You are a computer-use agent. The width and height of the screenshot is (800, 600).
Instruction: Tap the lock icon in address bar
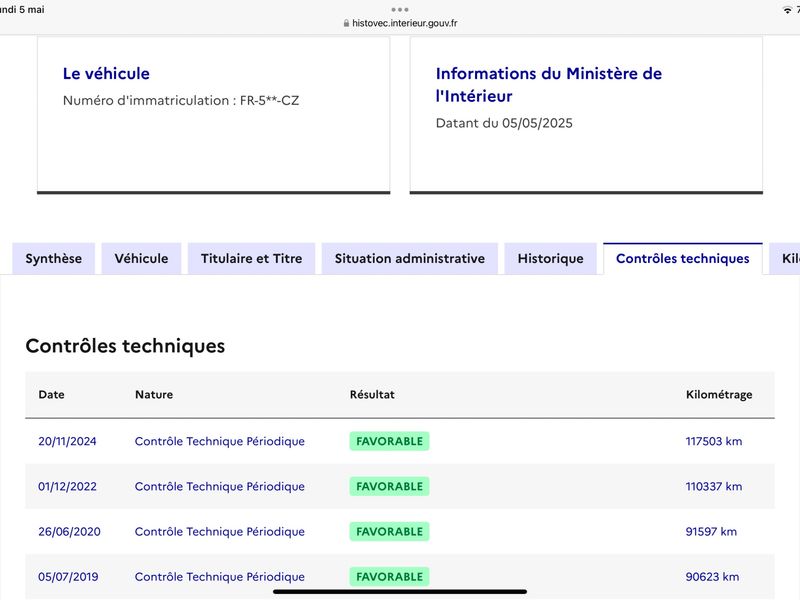coord(346,23)
